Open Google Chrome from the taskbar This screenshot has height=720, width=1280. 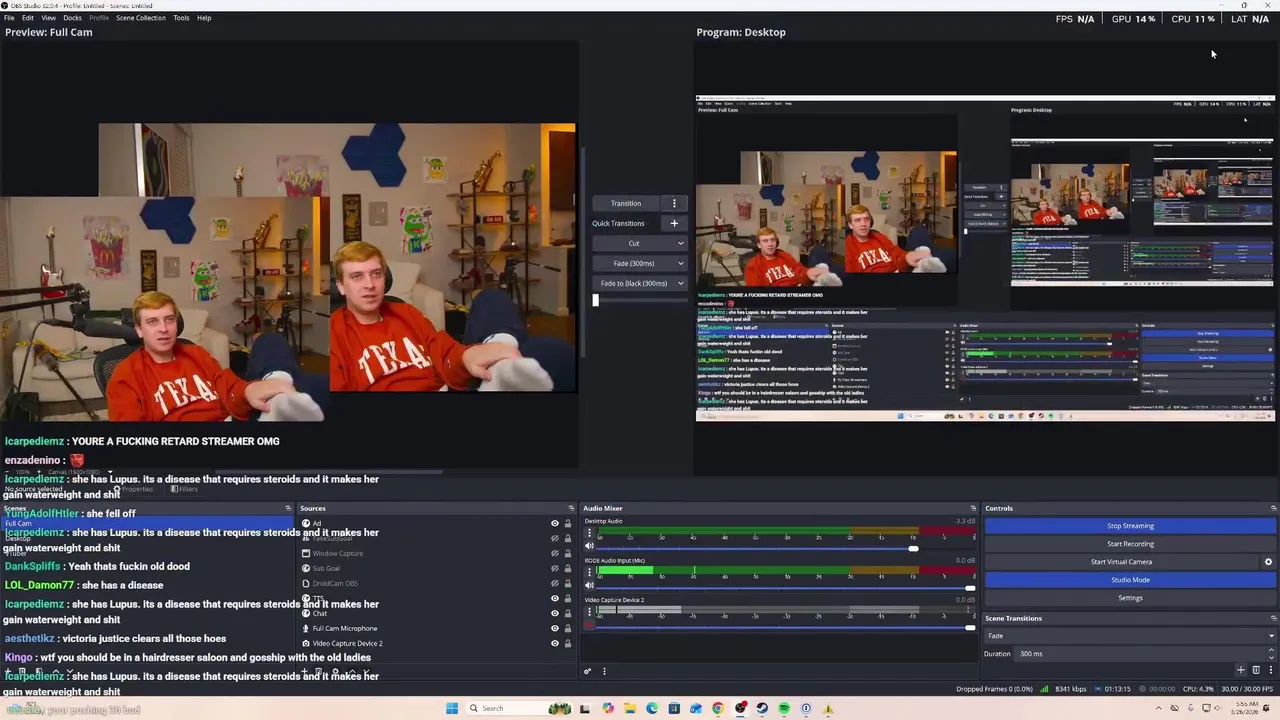[x=718, y=708]
